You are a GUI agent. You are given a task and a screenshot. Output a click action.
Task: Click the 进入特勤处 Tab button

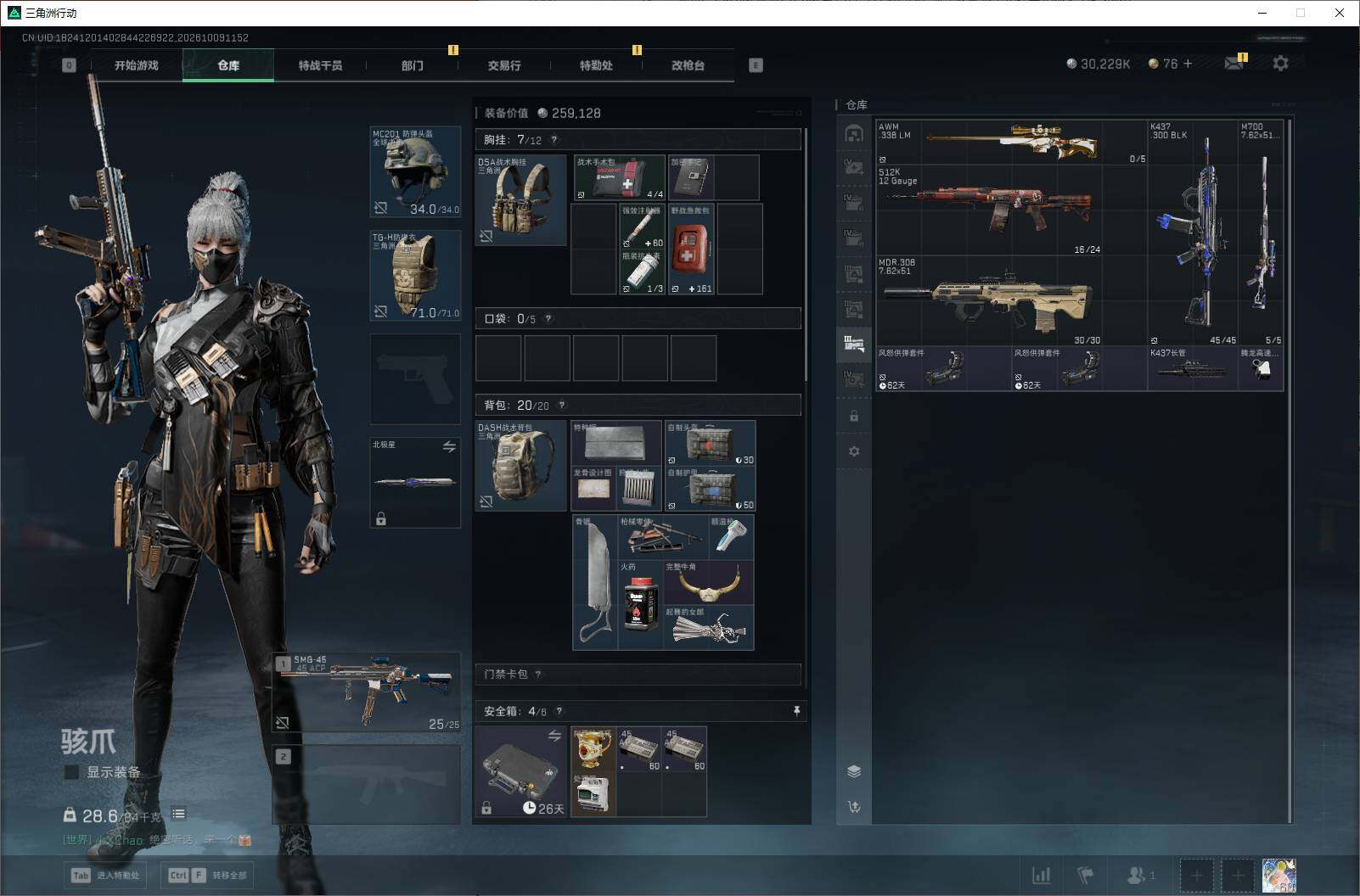(105, 875)
